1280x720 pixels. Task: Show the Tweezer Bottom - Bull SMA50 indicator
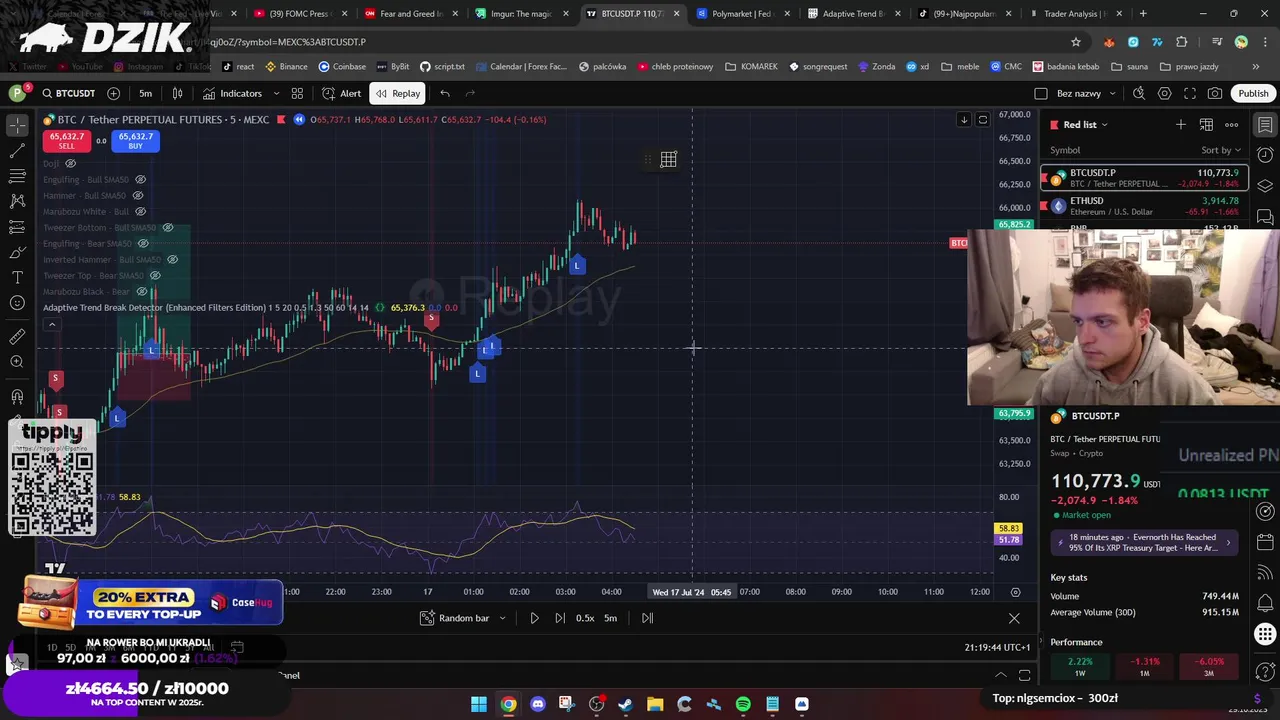(x=168, y=227)
